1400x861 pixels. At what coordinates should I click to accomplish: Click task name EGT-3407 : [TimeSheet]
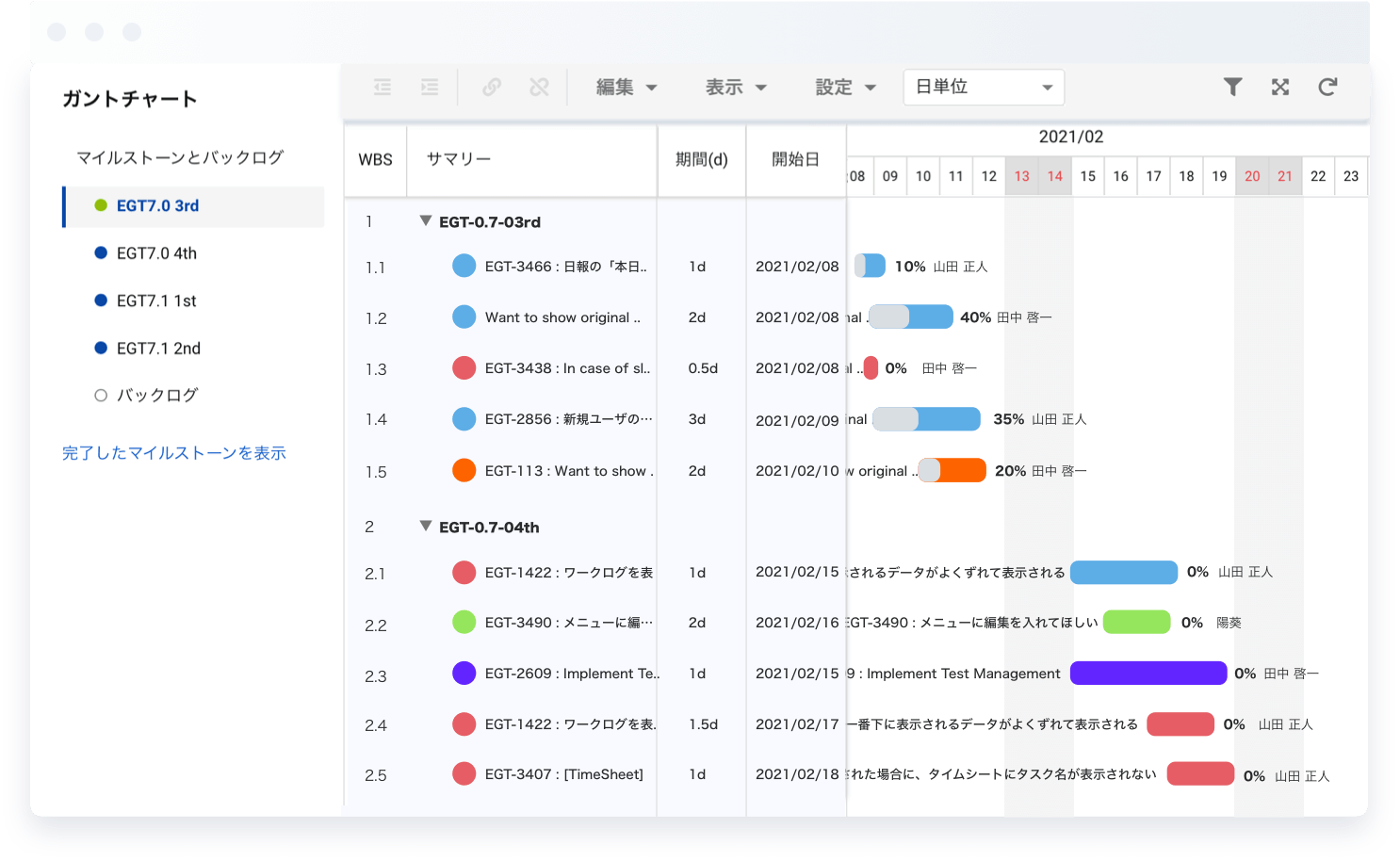pyautogui.click(x=563, y=774)
